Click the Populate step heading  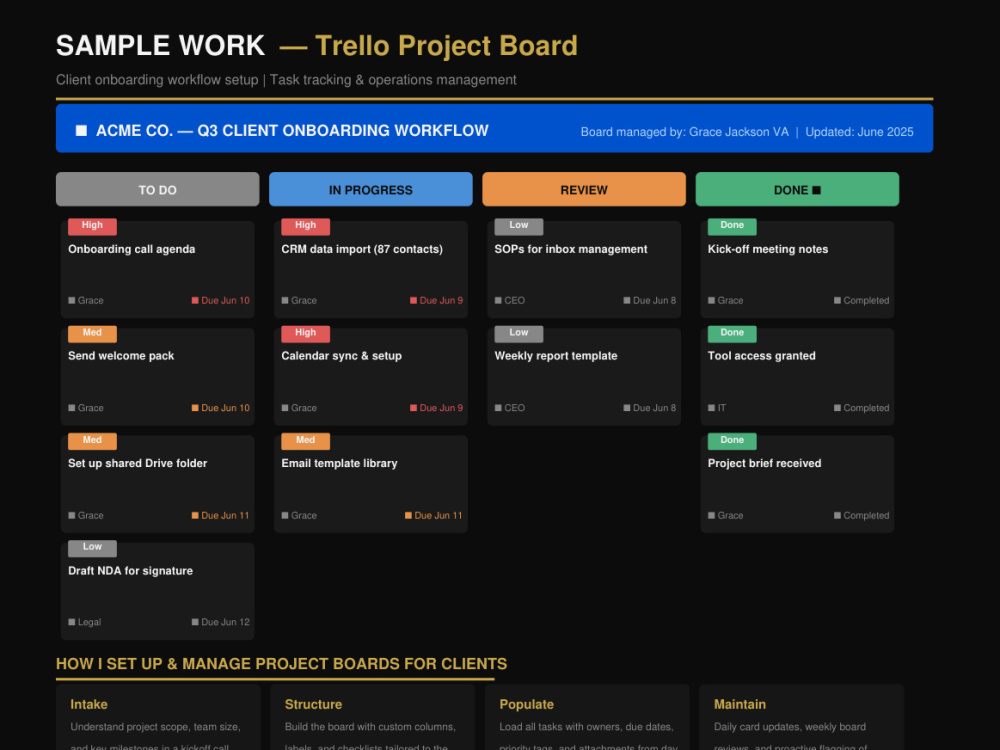[x=526, y=705]
